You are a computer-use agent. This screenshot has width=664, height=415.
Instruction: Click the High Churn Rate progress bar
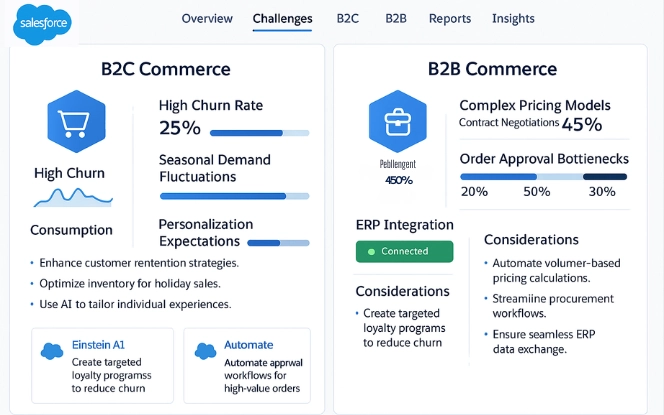click(259, 132)
